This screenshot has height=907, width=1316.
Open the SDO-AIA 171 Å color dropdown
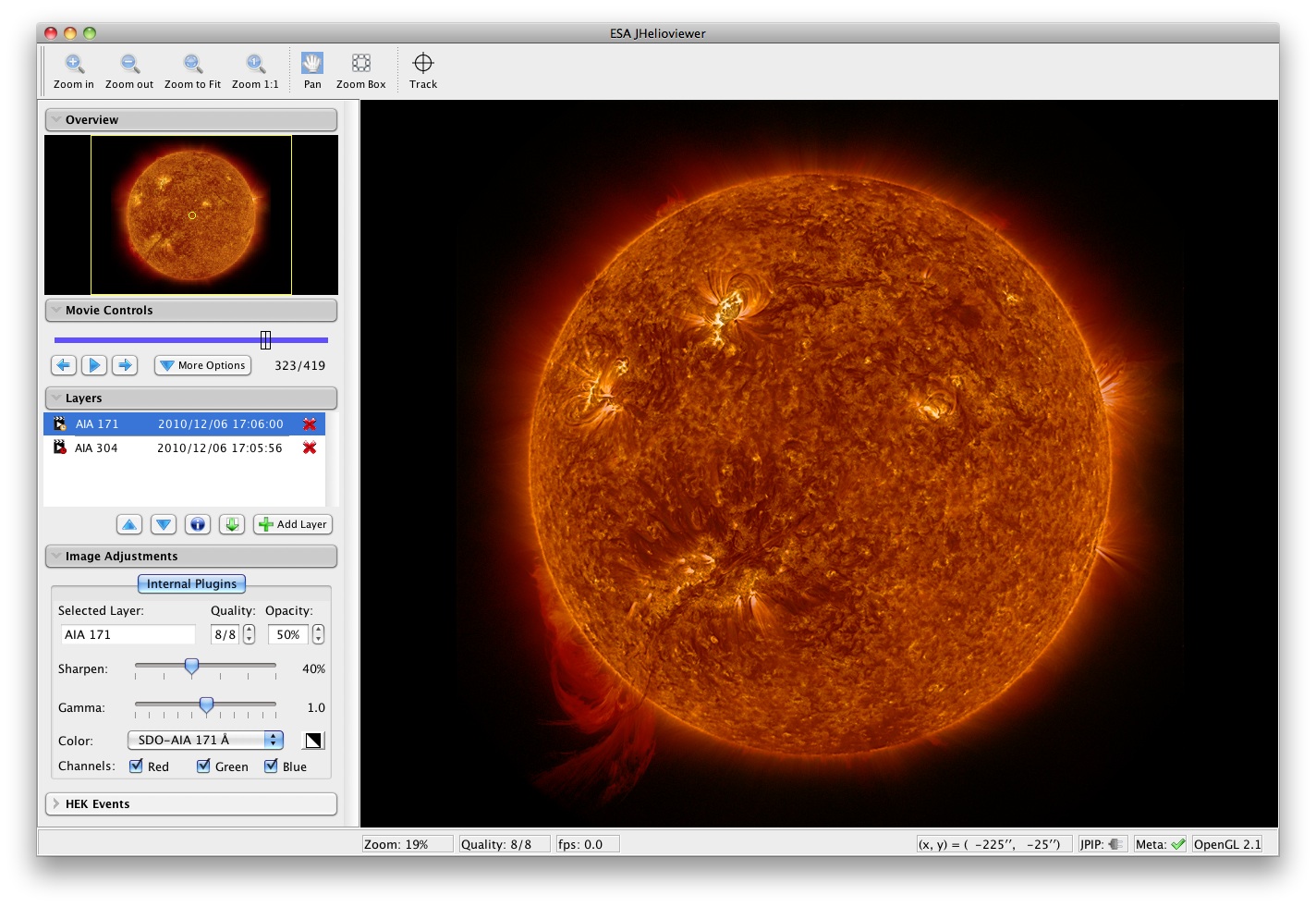[205, 740]
